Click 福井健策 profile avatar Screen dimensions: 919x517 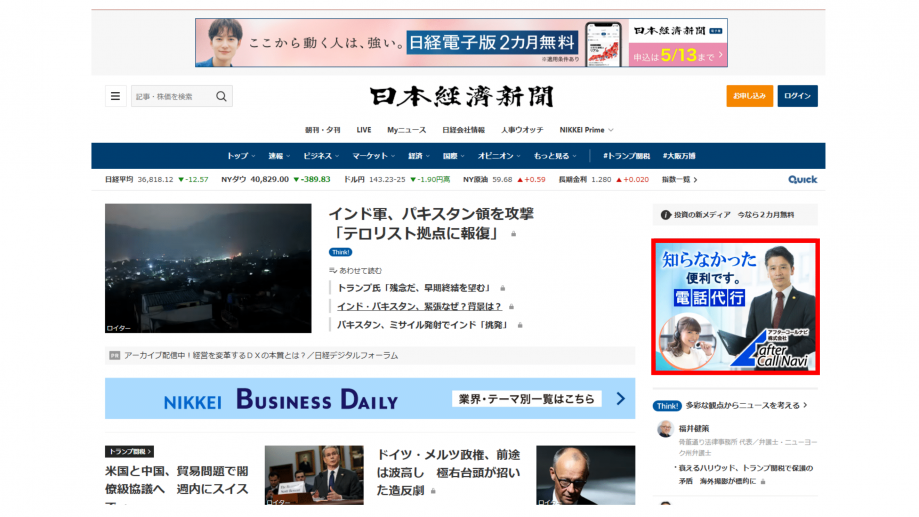[665, 429]
